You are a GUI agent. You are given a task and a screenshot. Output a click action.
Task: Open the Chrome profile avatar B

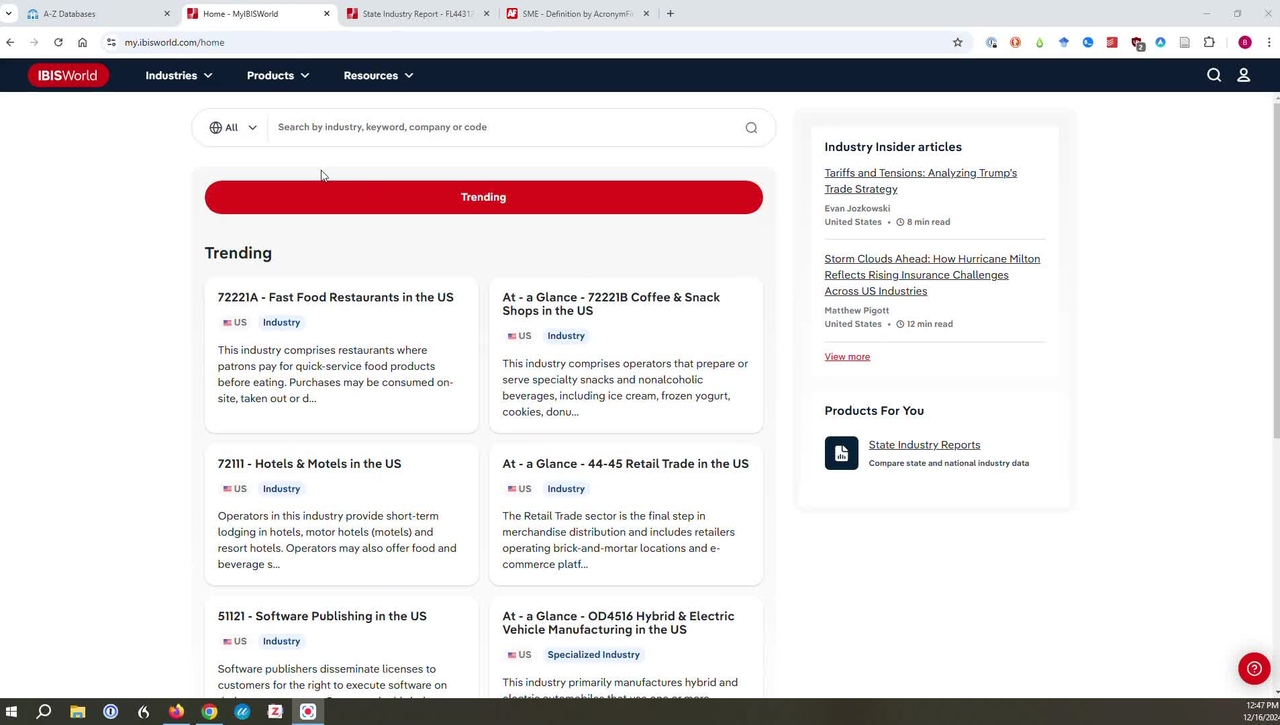1245,42
